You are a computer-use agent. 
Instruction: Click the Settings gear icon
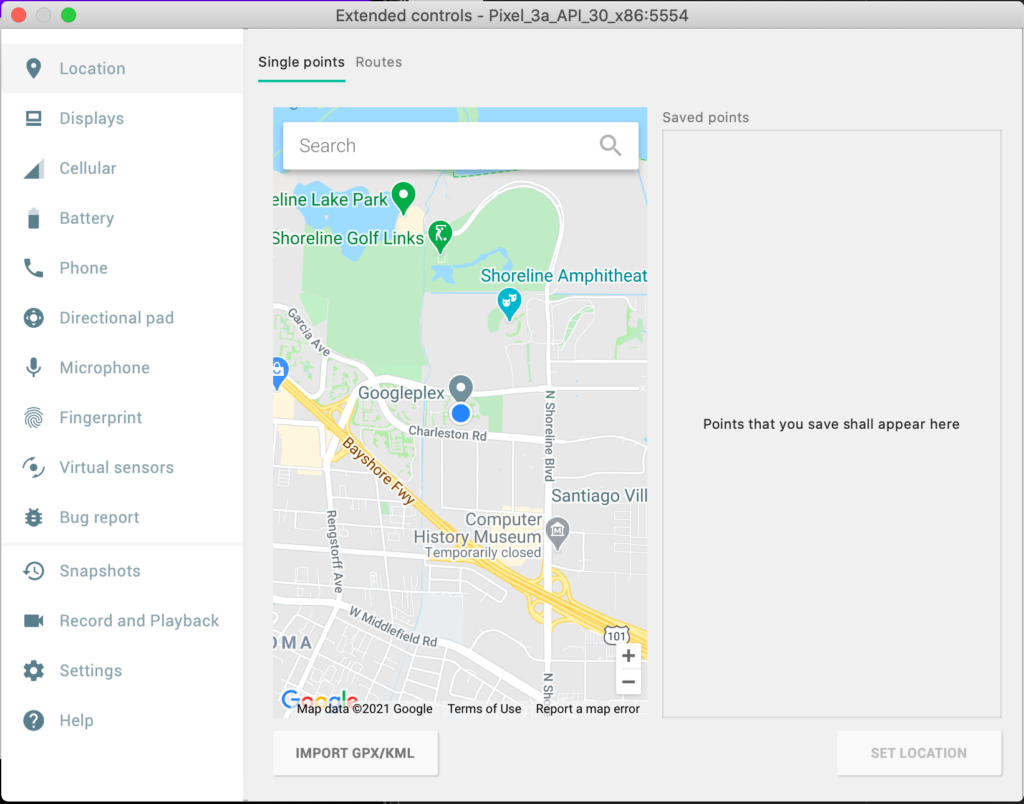[x=33, y=671]
